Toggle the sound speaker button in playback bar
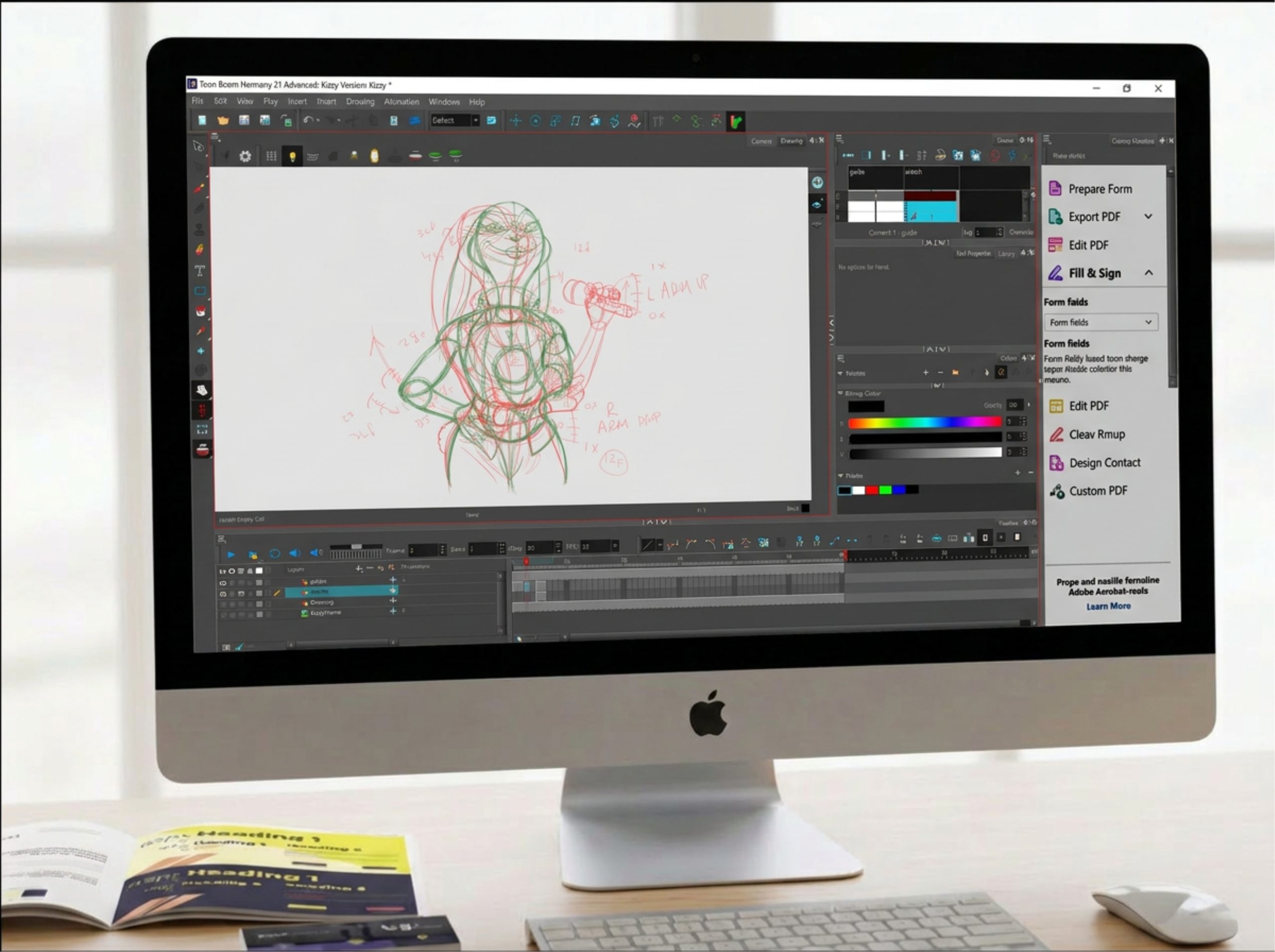The image size is (1275, 952). click(294, 553)
